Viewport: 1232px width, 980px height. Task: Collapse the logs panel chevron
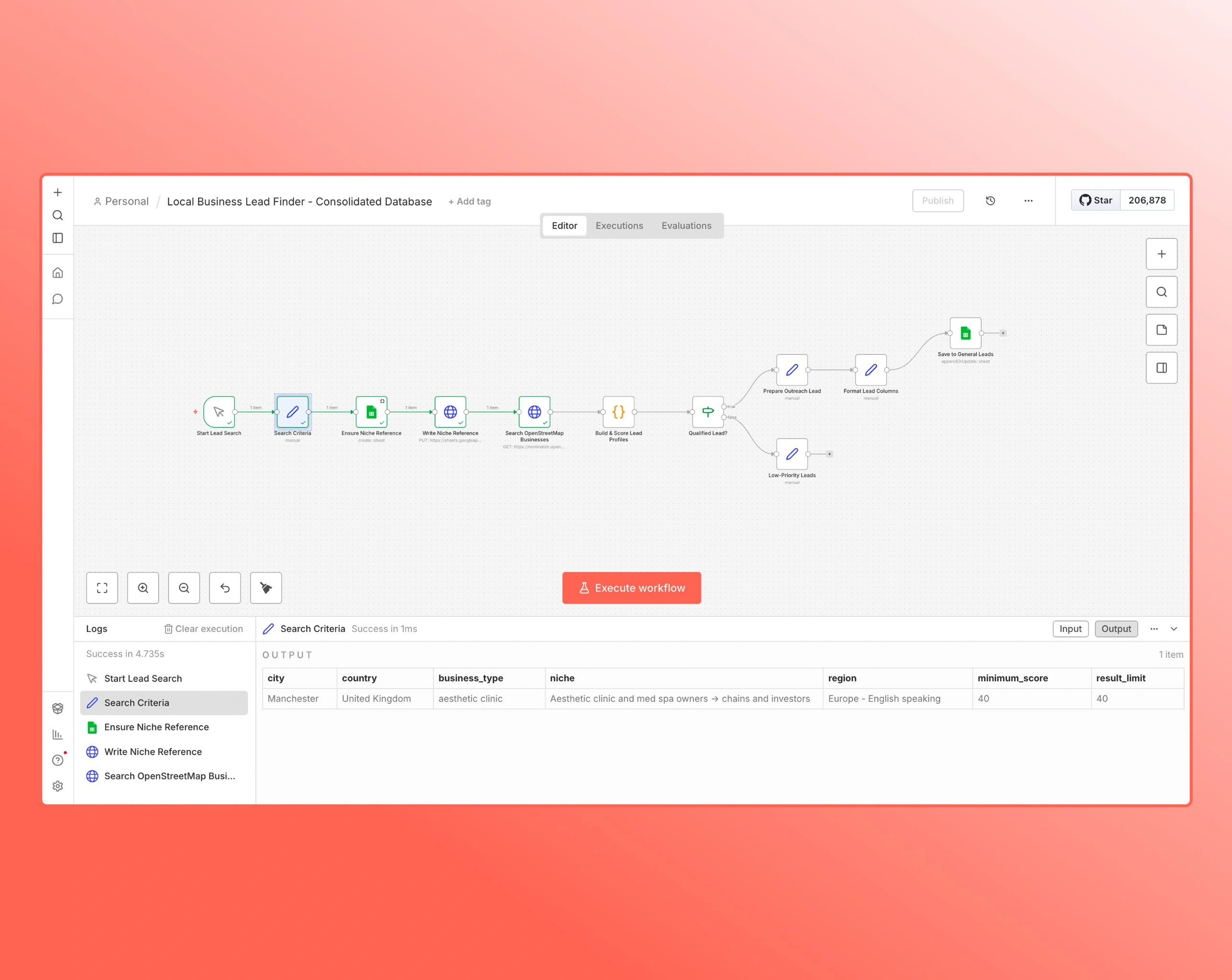click(1174, 628)
